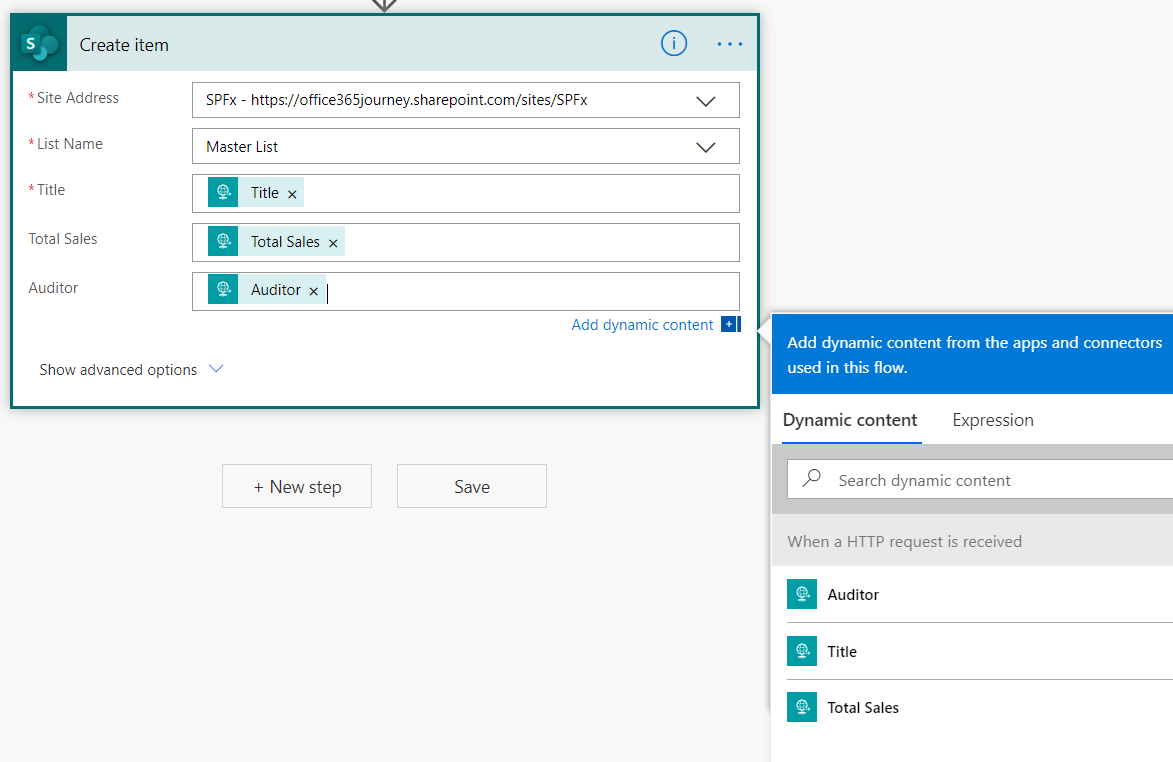Remove the Auditor dynamic token
Image resolution: width=1173 pixels, height=762 pixels.
pyautogui.click(x=314, y=291)
